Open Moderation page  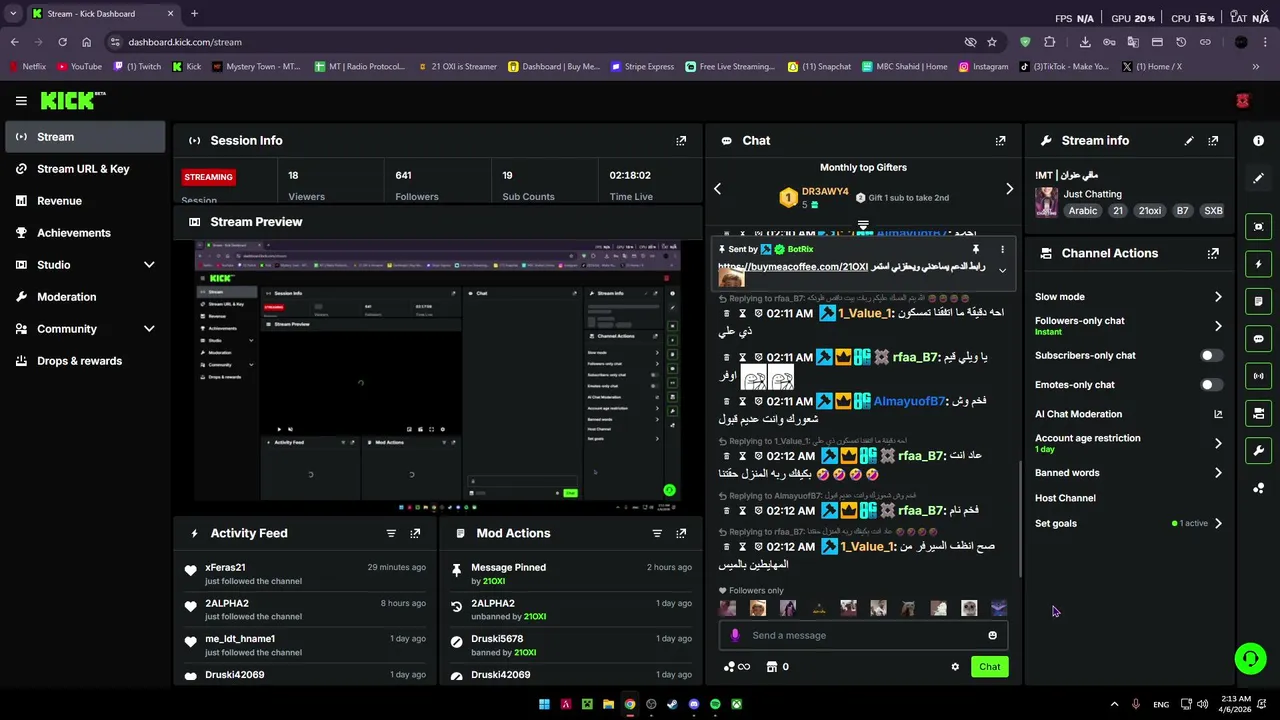click(85, 297)
